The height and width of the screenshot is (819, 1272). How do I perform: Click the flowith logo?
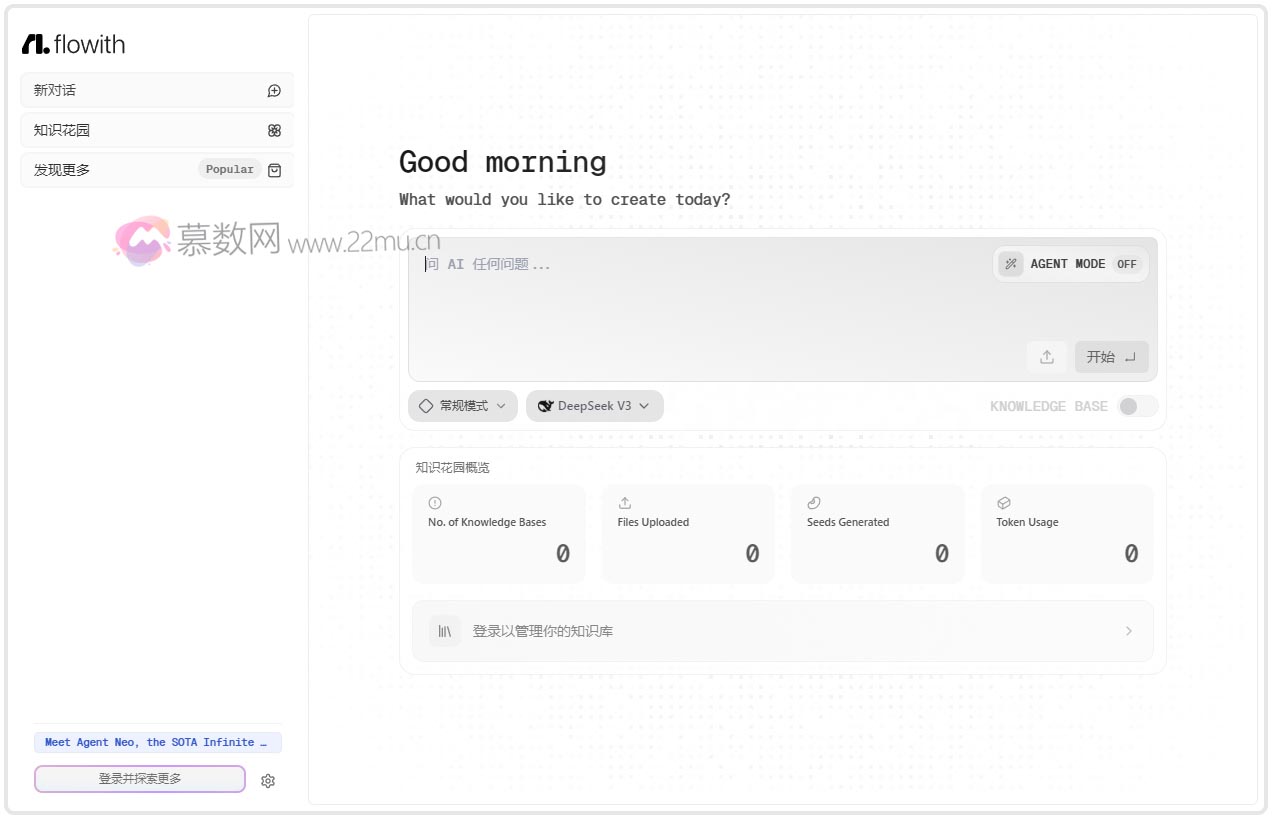[x=73, y=44]
